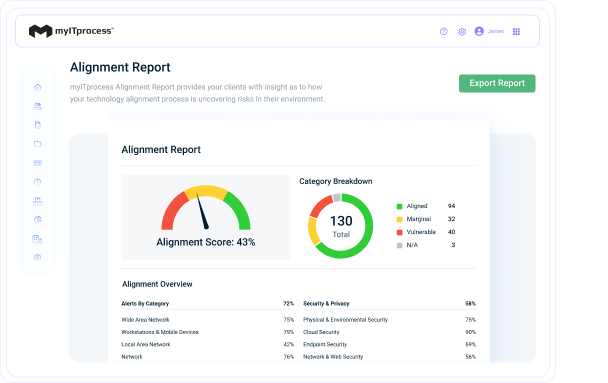Screen dimensions: 608x383
Task: Click the red Vulnerable legend swatch
Action: click(399, 232)
